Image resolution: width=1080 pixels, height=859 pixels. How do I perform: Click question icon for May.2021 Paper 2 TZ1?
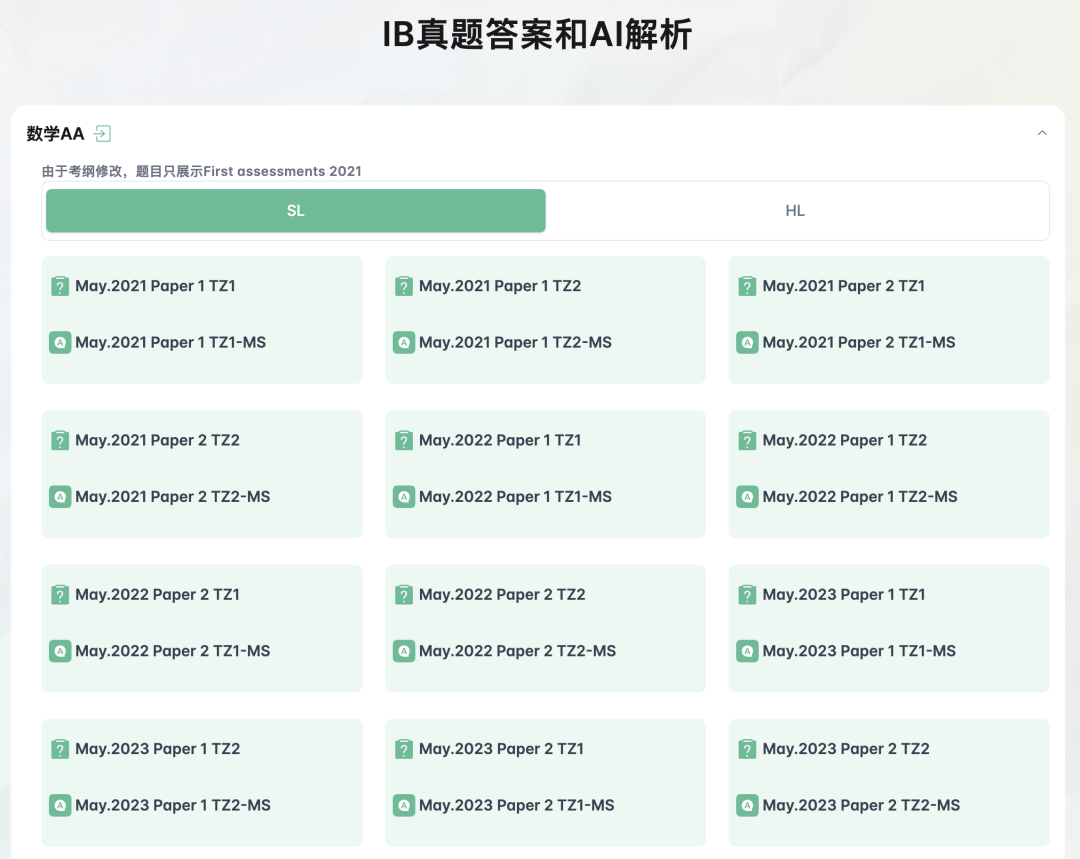[x=747, y=286]
